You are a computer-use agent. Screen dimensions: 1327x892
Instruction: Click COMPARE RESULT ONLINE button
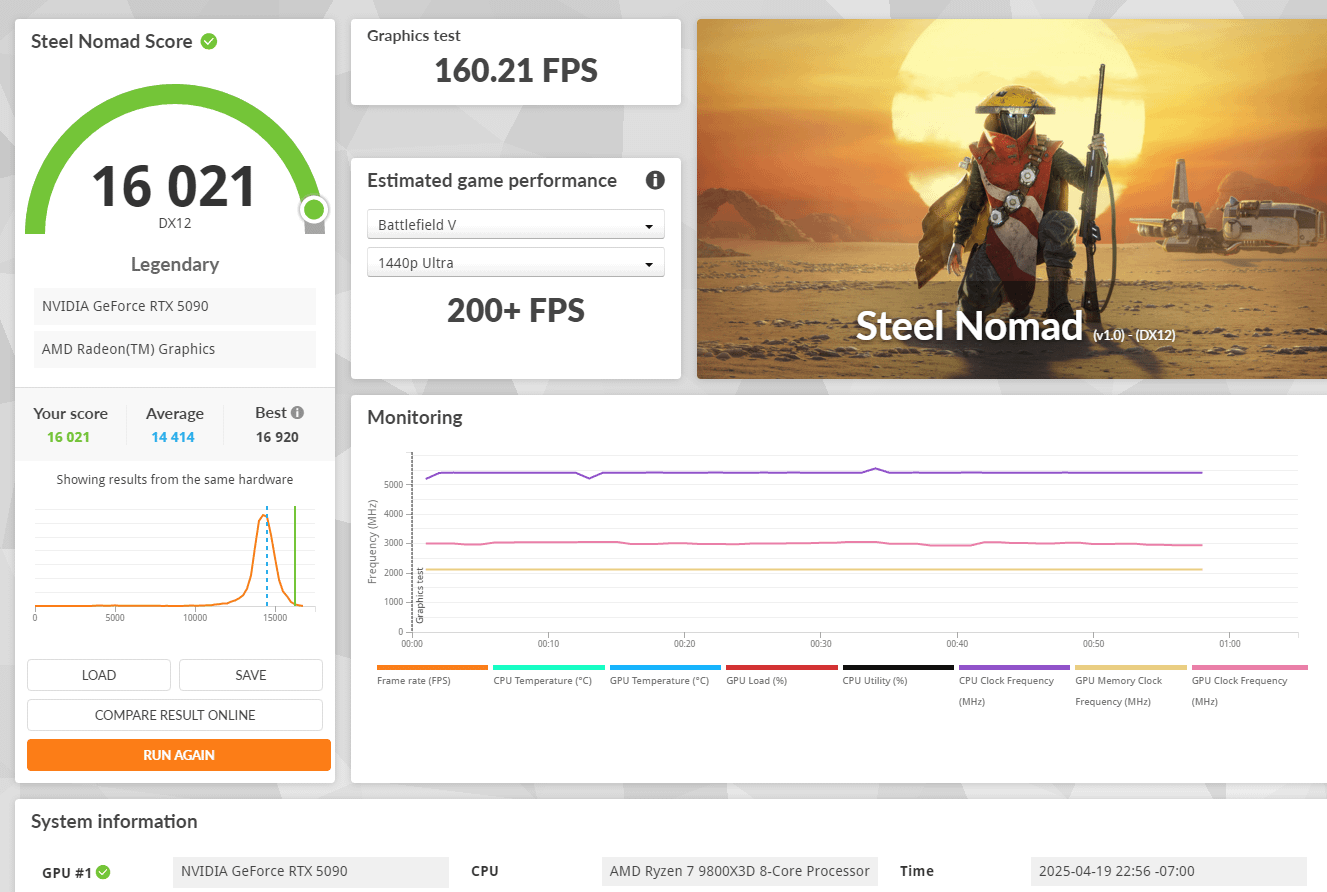click(x=175, y=715)
